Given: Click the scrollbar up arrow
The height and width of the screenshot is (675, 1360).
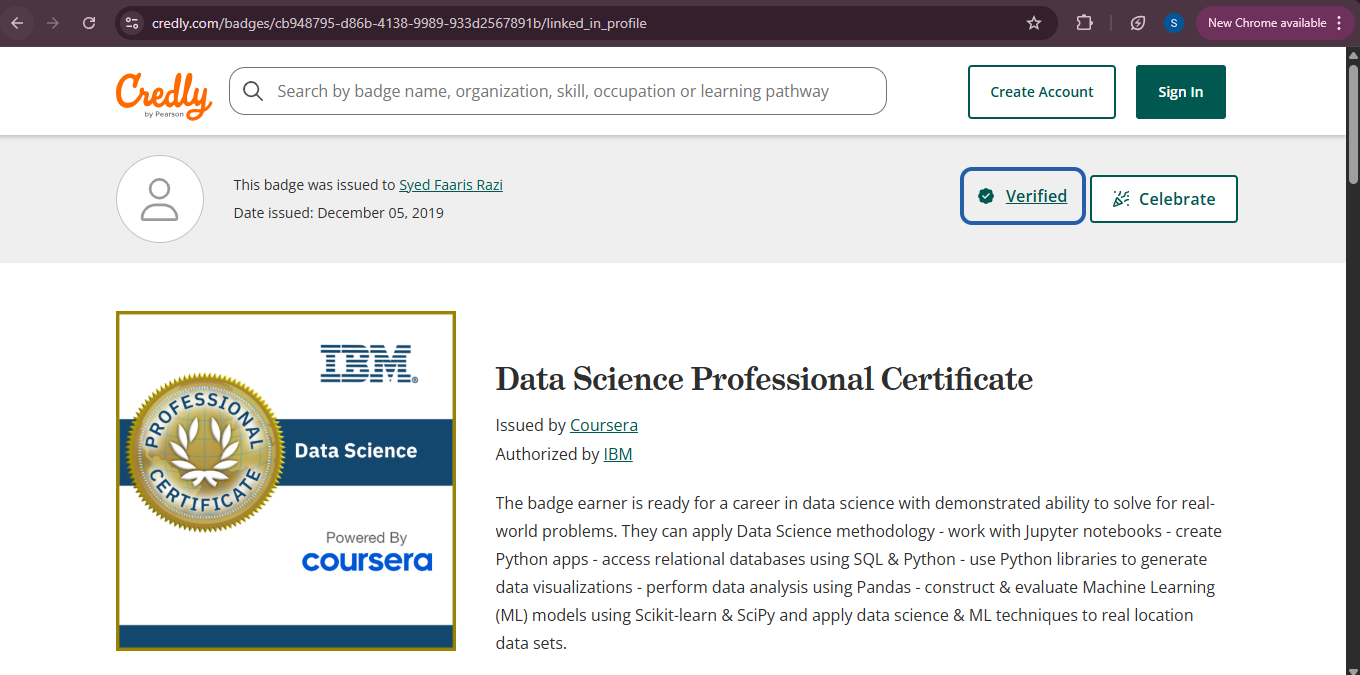Looking at the screenshot, I should [1352, 54].
